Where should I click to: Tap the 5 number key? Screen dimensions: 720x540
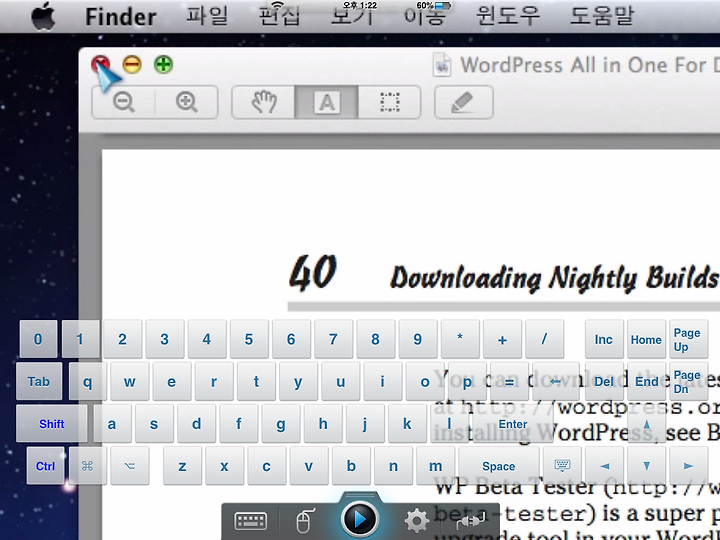tap(249, 339)
